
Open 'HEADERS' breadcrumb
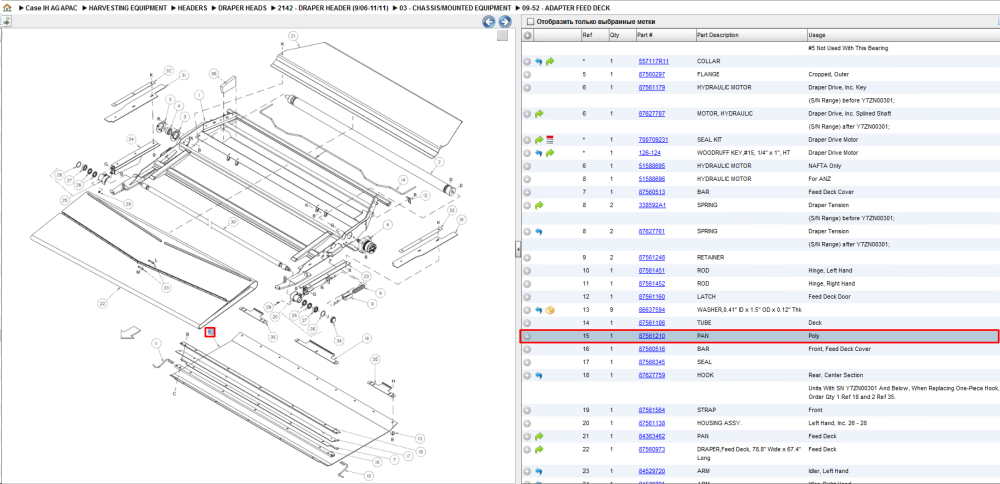coord(193,8)
